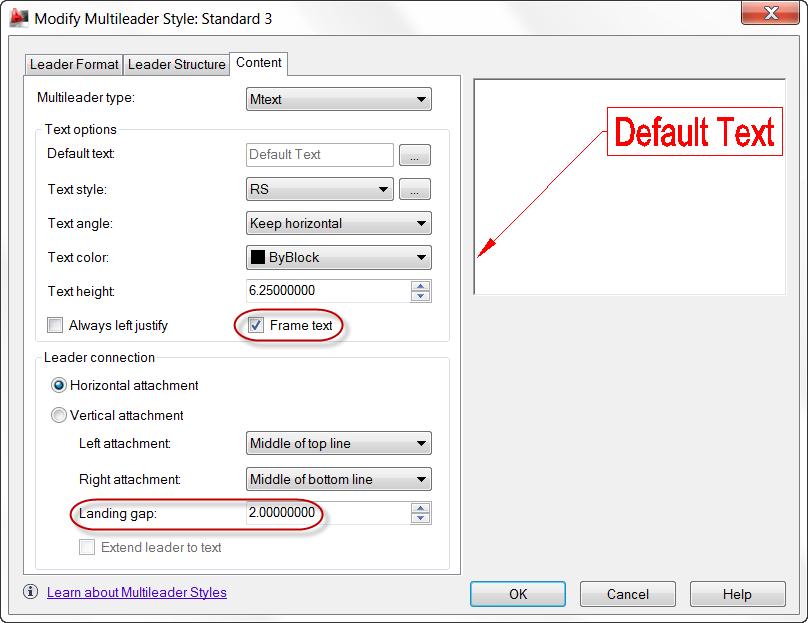
Task: Switch to the Leader Format tab
Action: pos(73,63)
